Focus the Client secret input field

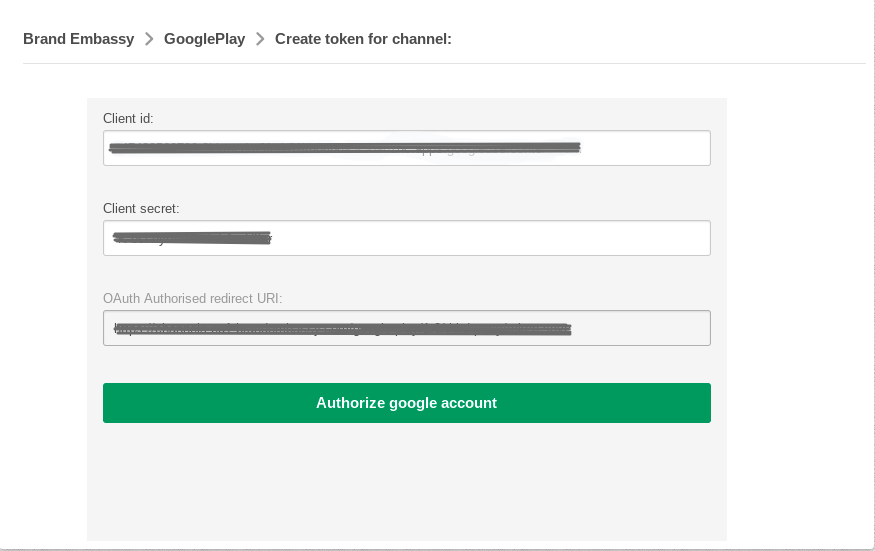pos(407,238)
